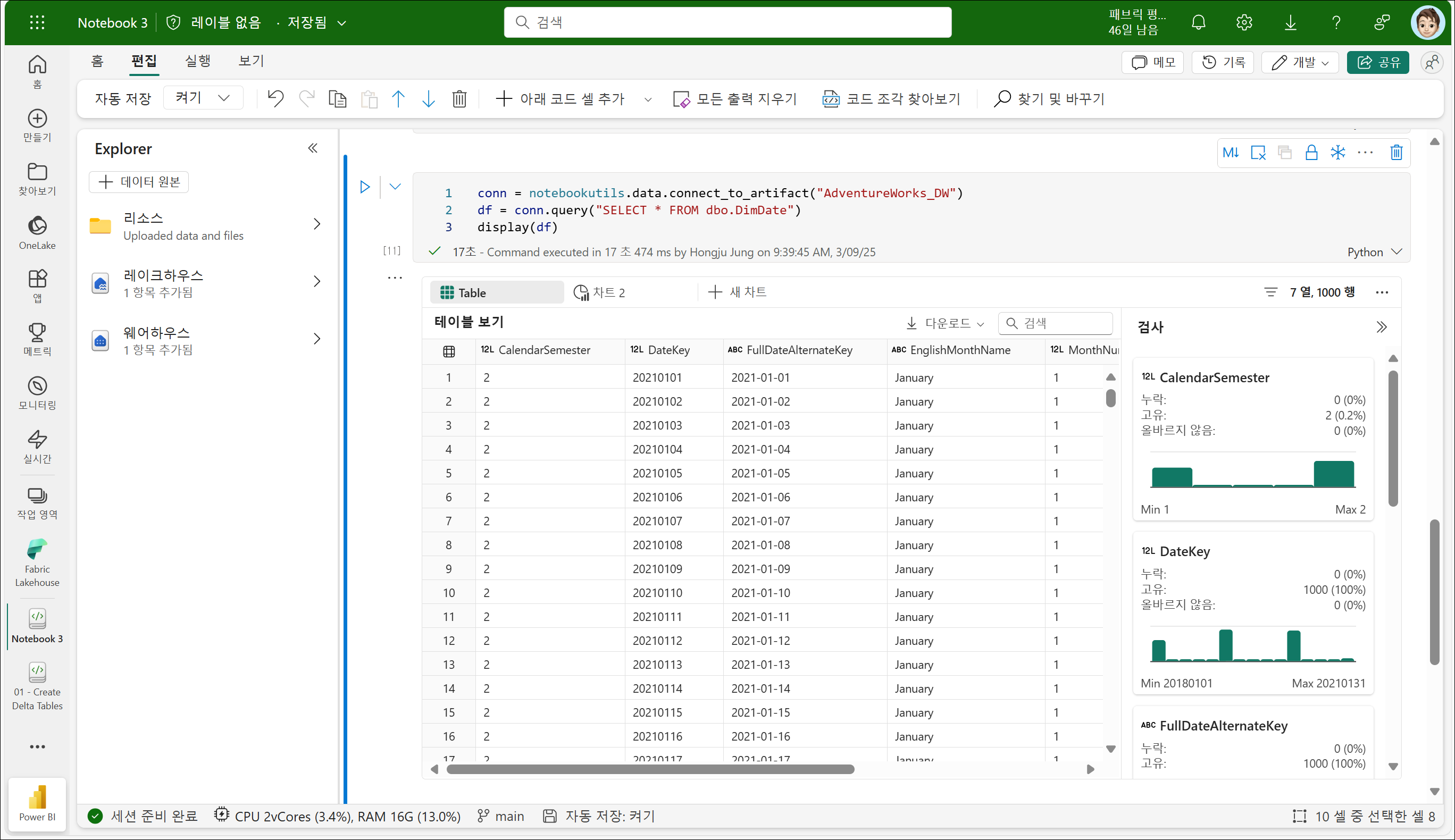Screen dimensions: 1455x840
Task: Click the 공유 share button
Action: pos(1377,62)
